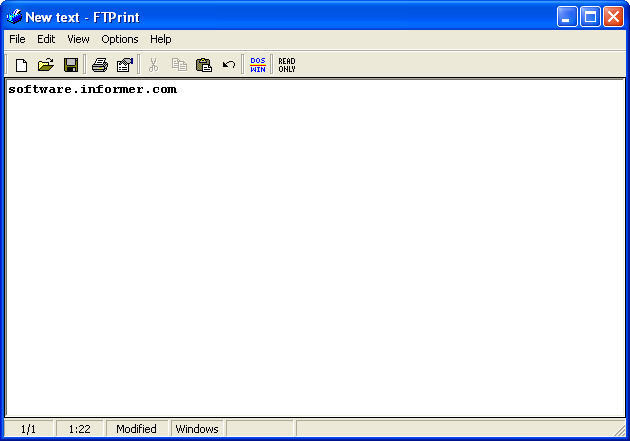The width and height of the screenshot is (630, 441).
Task: Paste from the clipboard icon
Action: pyautogui.click(x=204, y=65)
